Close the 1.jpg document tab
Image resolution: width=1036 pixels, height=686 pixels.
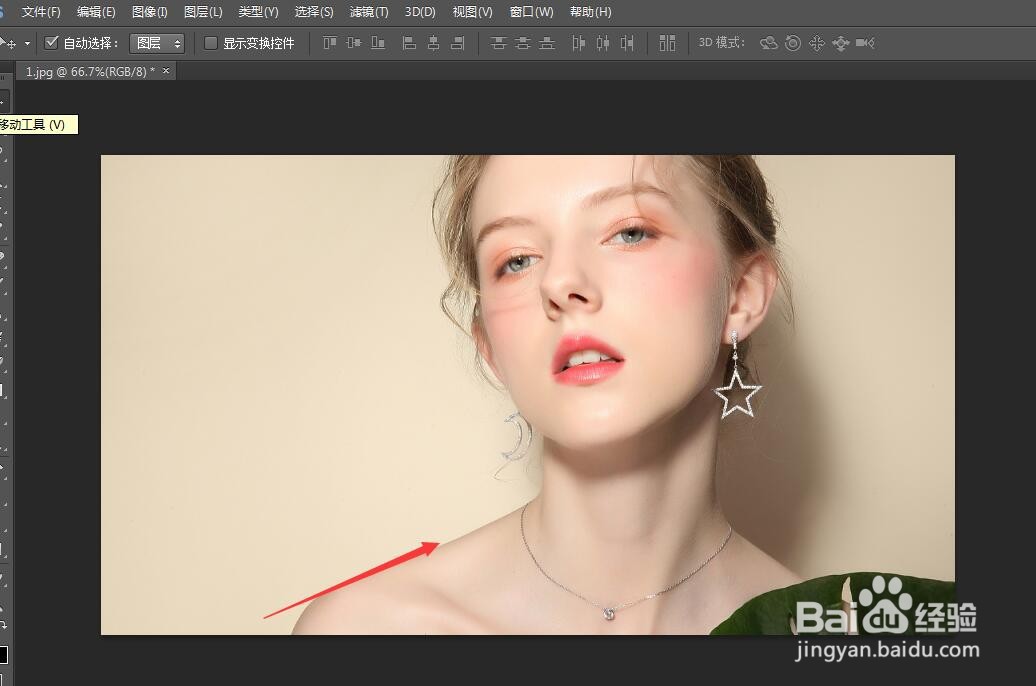pyautogui.click(x=166, y=71)
